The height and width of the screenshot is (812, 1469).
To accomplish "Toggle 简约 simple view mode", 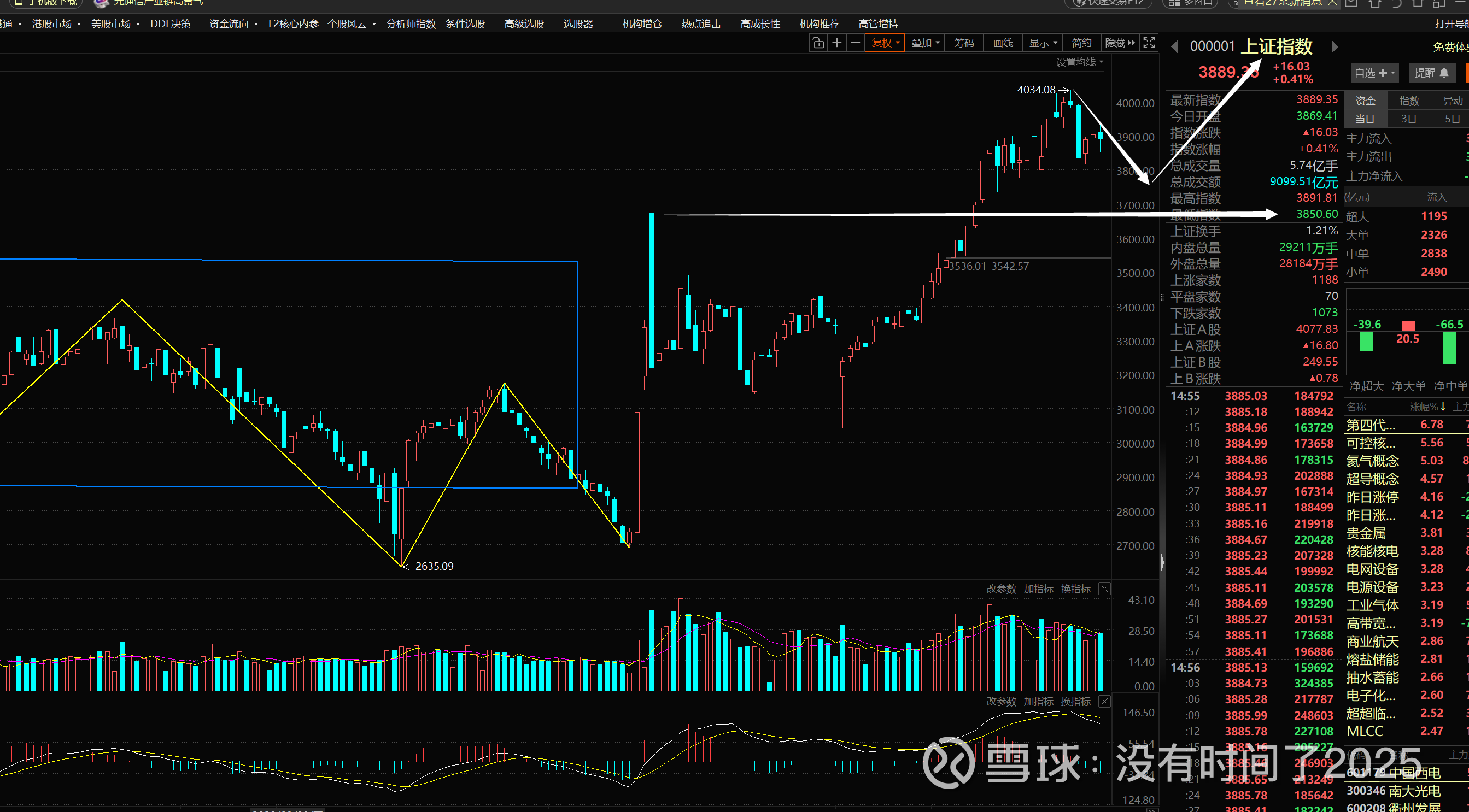I will click(1081, 43).
